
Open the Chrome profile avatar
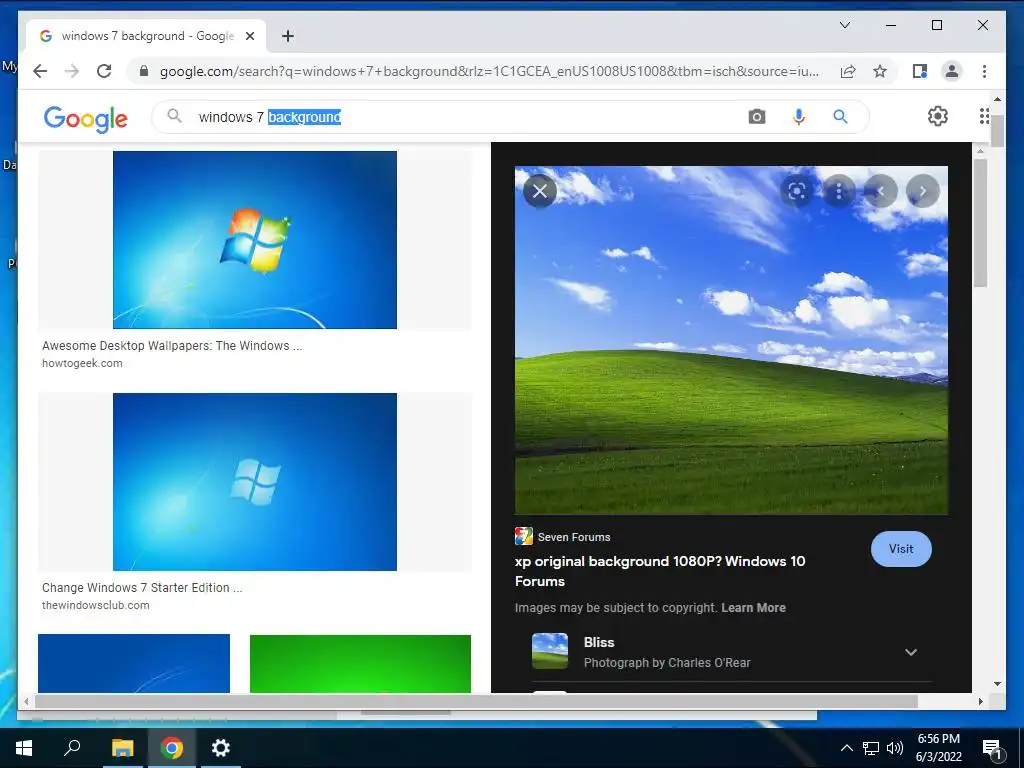[x=952, y=71]
